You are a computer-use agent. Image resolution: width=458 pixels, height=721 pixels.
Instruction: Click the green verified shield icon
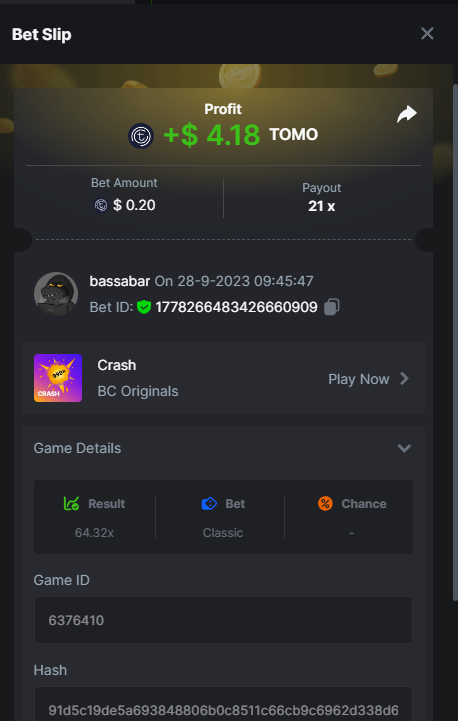coord(144,307)
